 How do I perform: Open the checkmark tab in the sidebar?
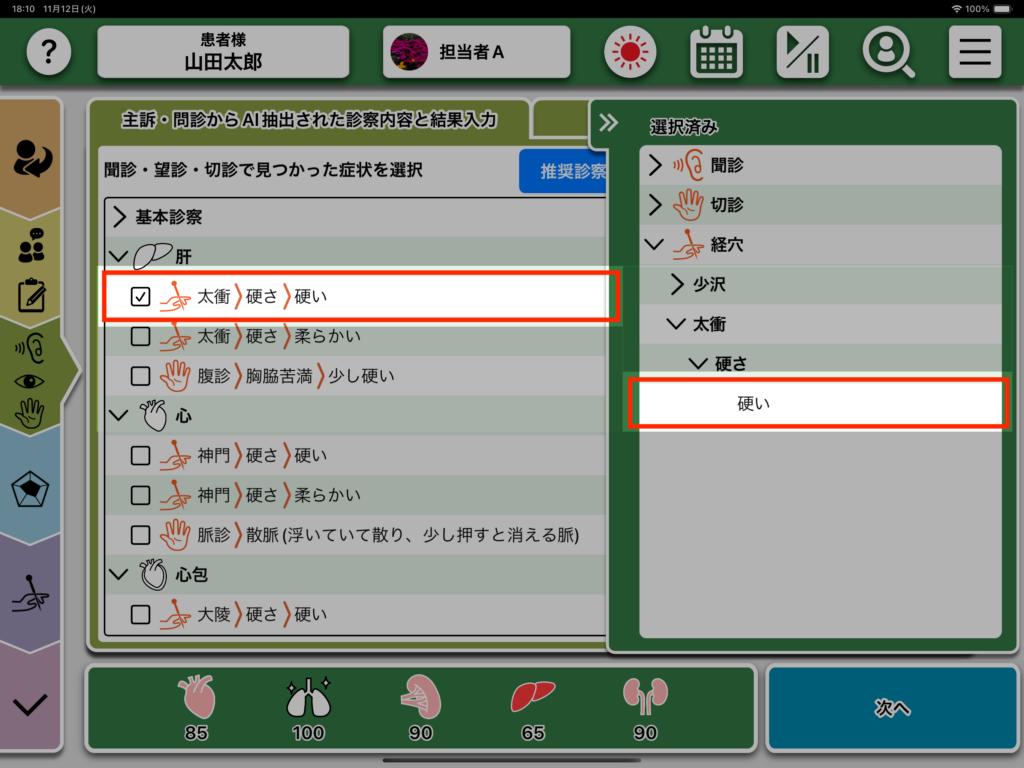pos(30,705)
